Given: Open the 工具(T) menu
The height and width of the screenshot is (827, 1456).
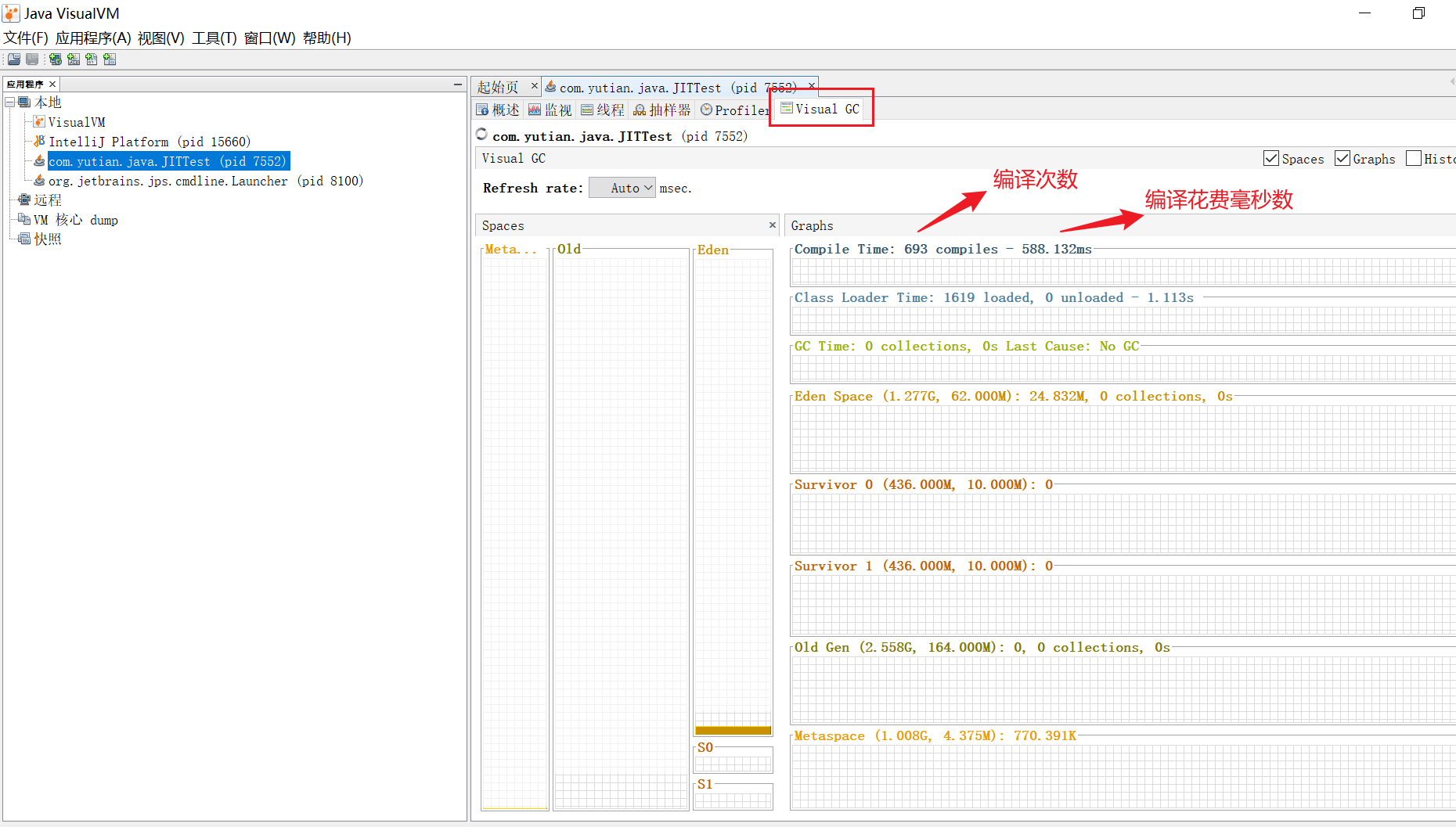Looking at the screenshot, I should (x=214, y=38).
